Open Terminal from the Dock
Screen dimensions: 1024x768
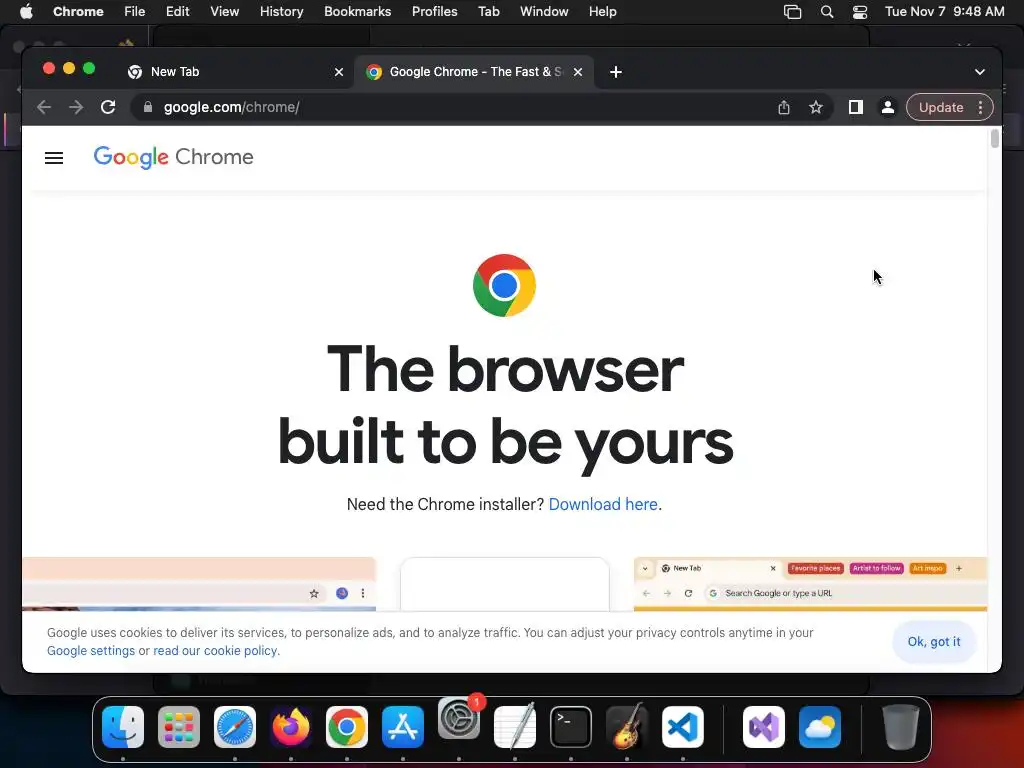pyautogui.click(x=571, y=727)
